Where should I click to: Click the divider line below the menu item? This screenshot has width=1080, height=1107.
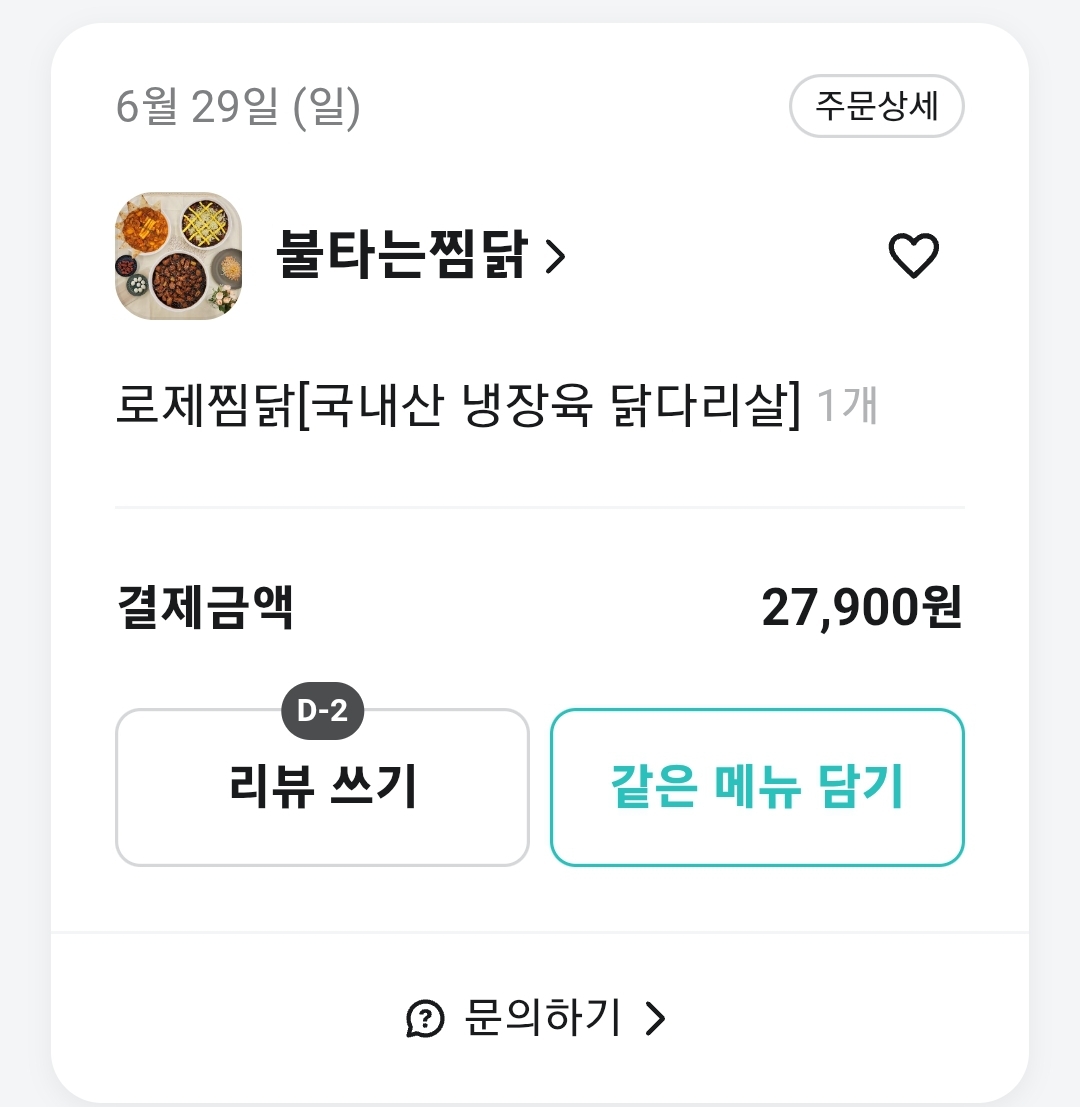pos(540,508)
